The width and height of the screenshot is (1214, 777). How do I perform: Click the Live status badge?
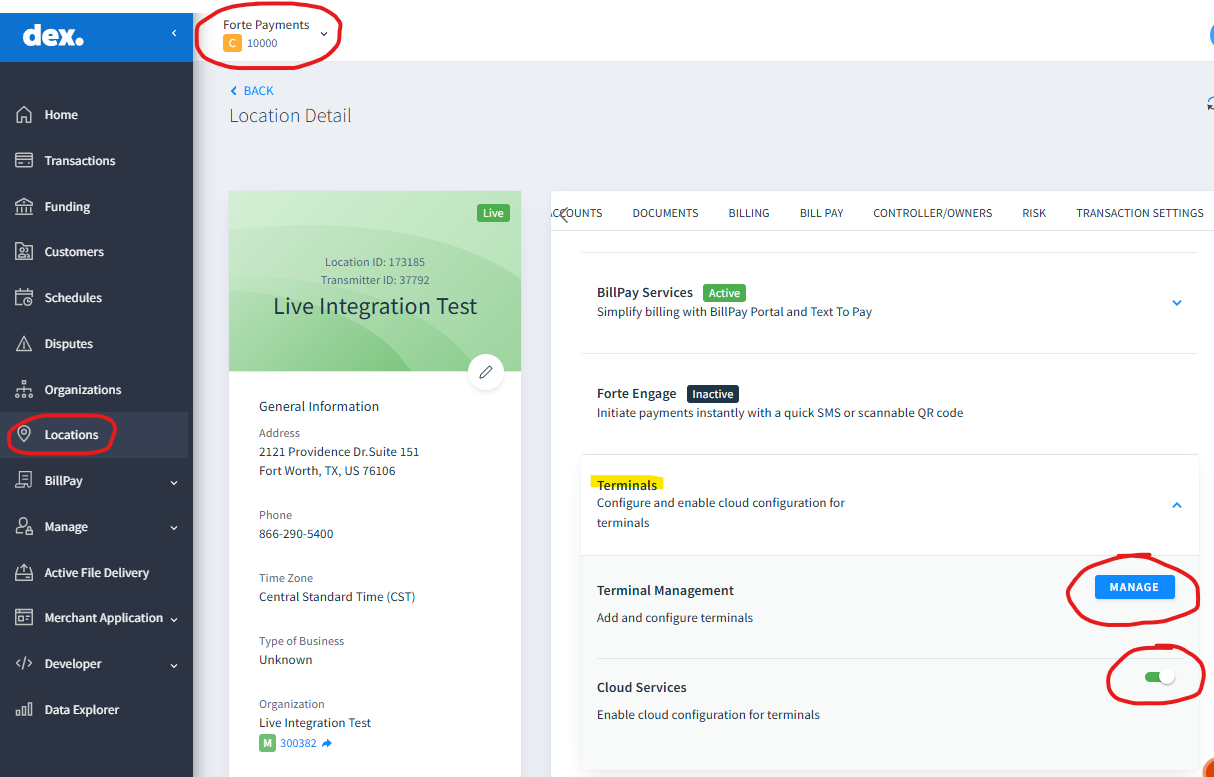click(493, 213)
